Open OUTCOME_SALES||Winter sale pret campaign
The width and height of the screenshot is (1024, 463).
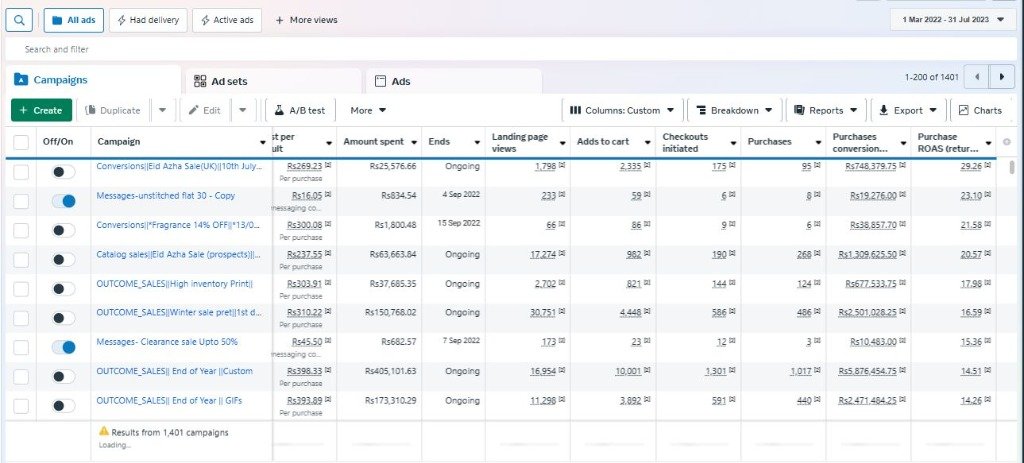pos(178,312)
